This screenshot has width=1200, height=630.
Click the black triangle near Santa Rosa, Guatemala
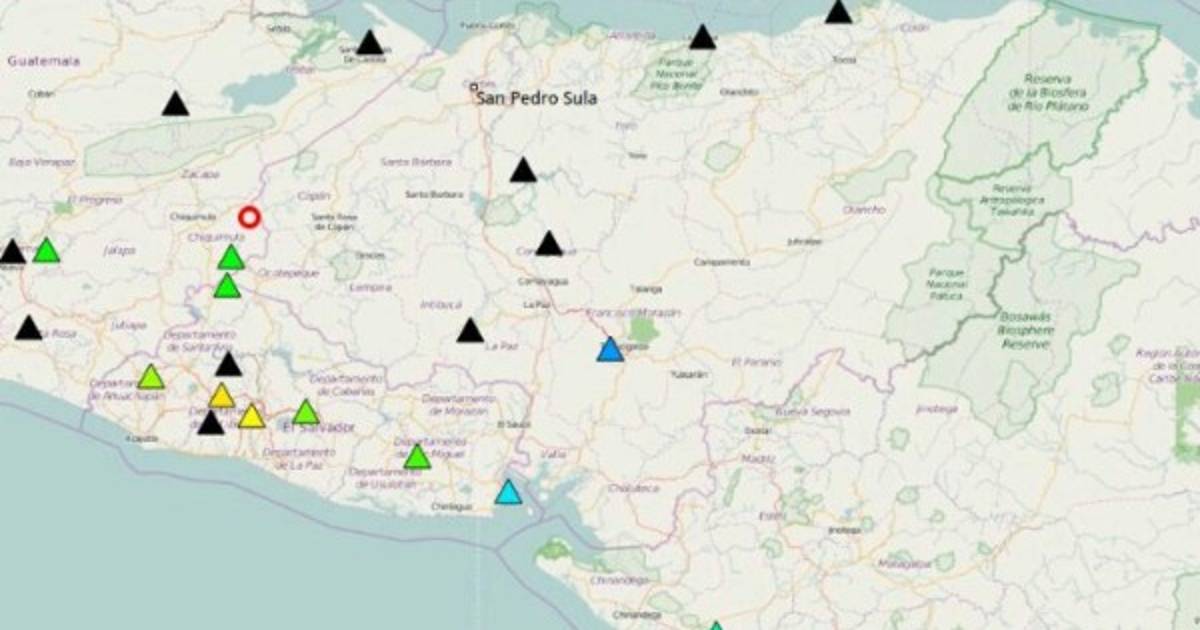pos(29,328)
